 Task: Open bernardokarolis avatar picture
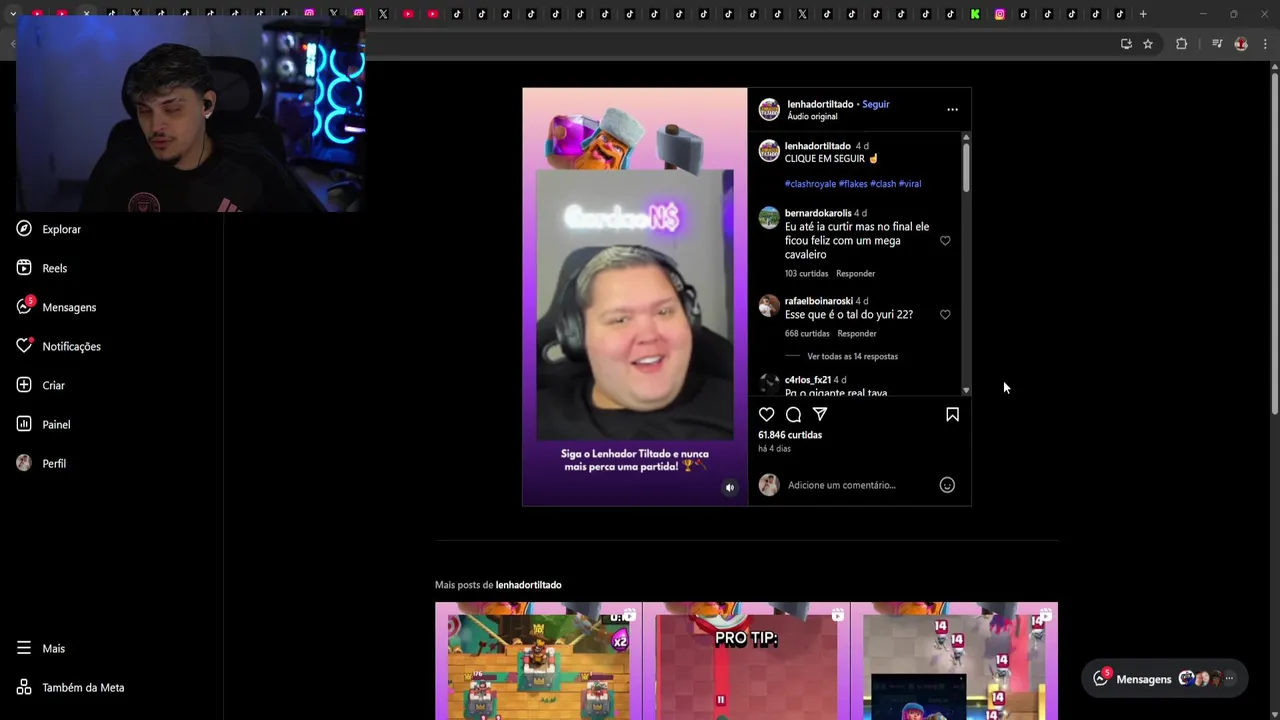(x=769, y=218)
